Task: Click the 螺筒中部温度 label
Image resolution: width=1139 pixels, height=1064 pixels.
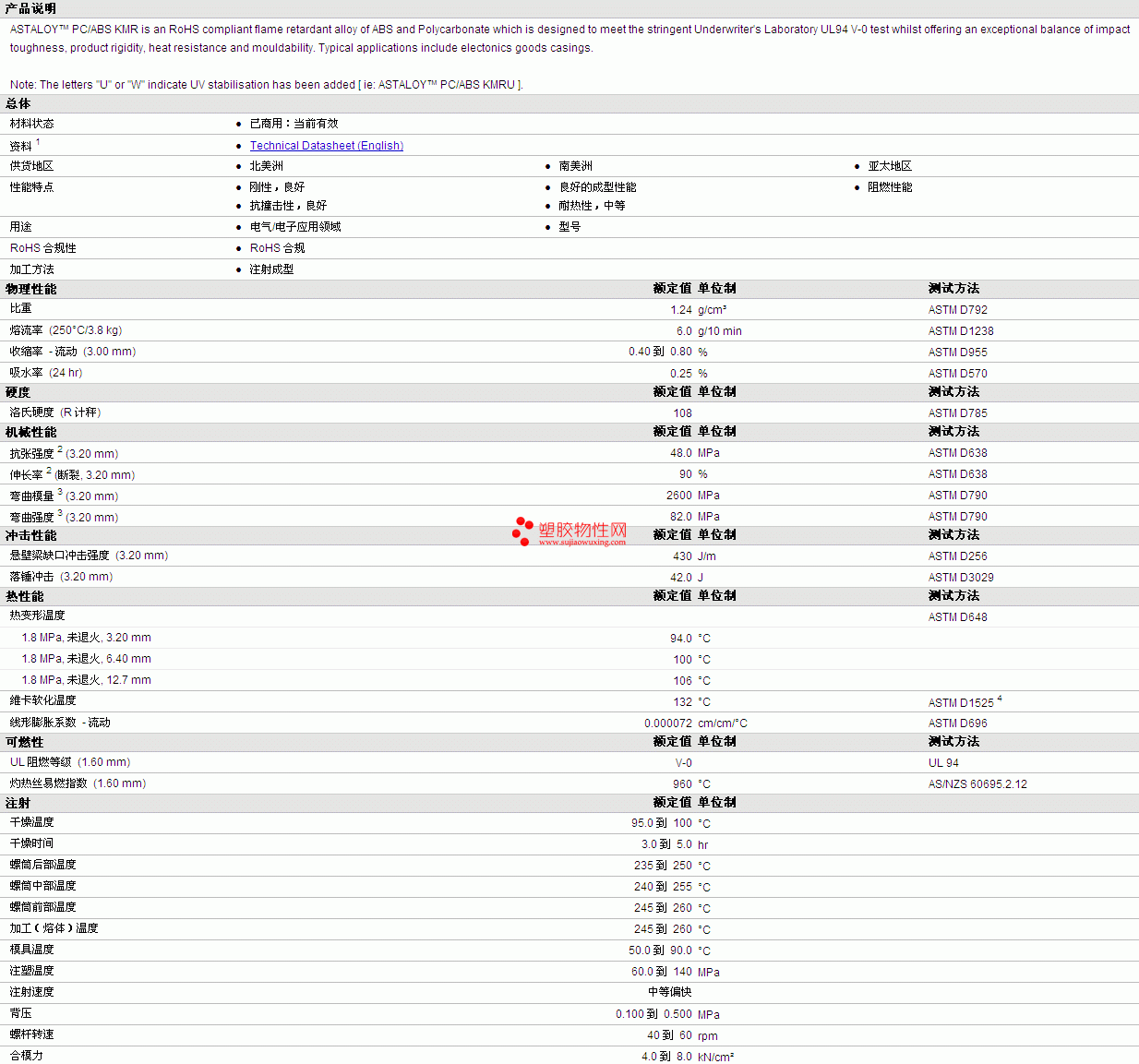Action: (43, 886)
